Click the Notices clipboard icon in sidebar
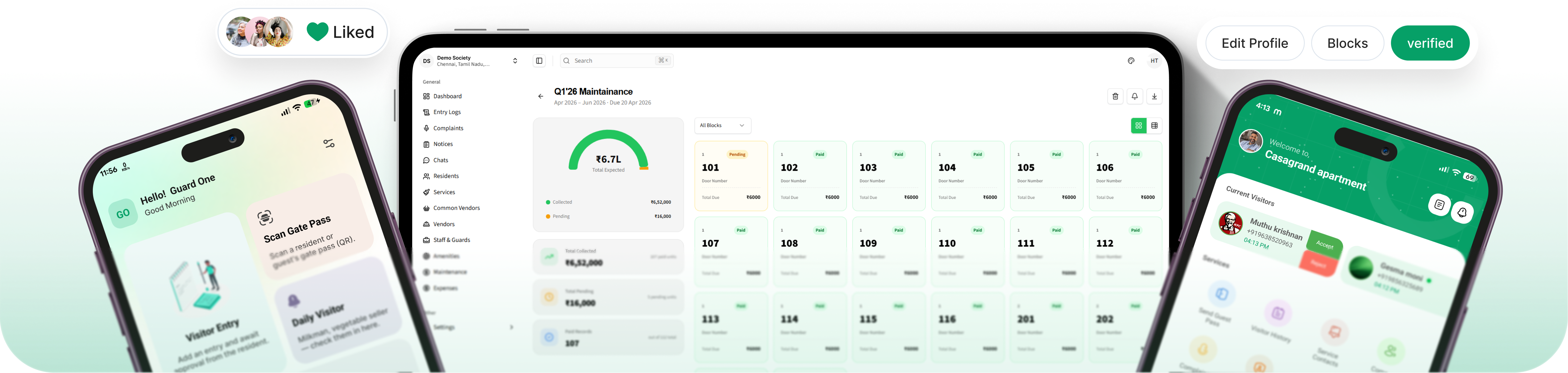The width and height of the screenshot is (1568, 373). click(x=426, y=145)
